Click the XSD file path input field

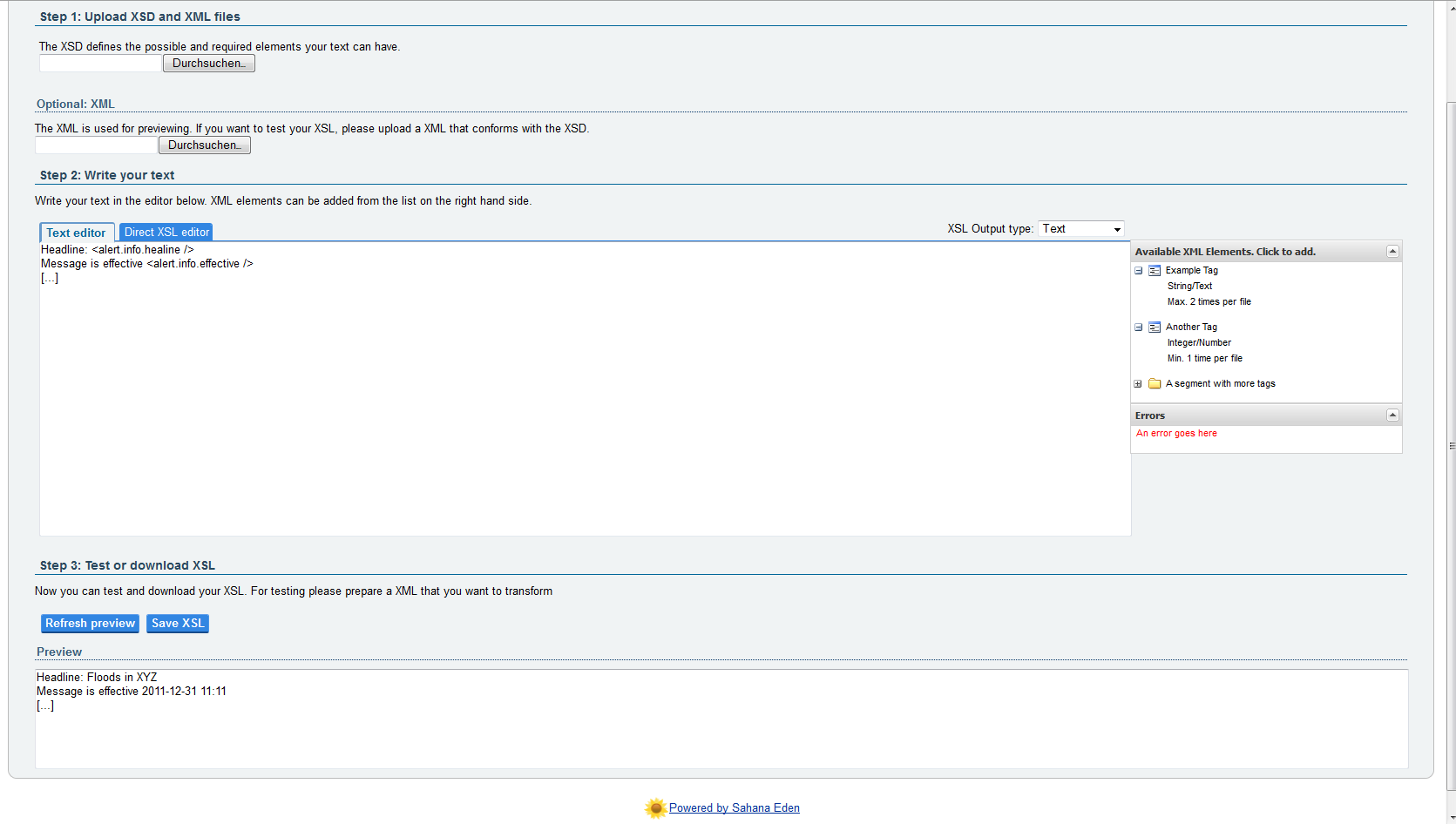click(100, 64)
